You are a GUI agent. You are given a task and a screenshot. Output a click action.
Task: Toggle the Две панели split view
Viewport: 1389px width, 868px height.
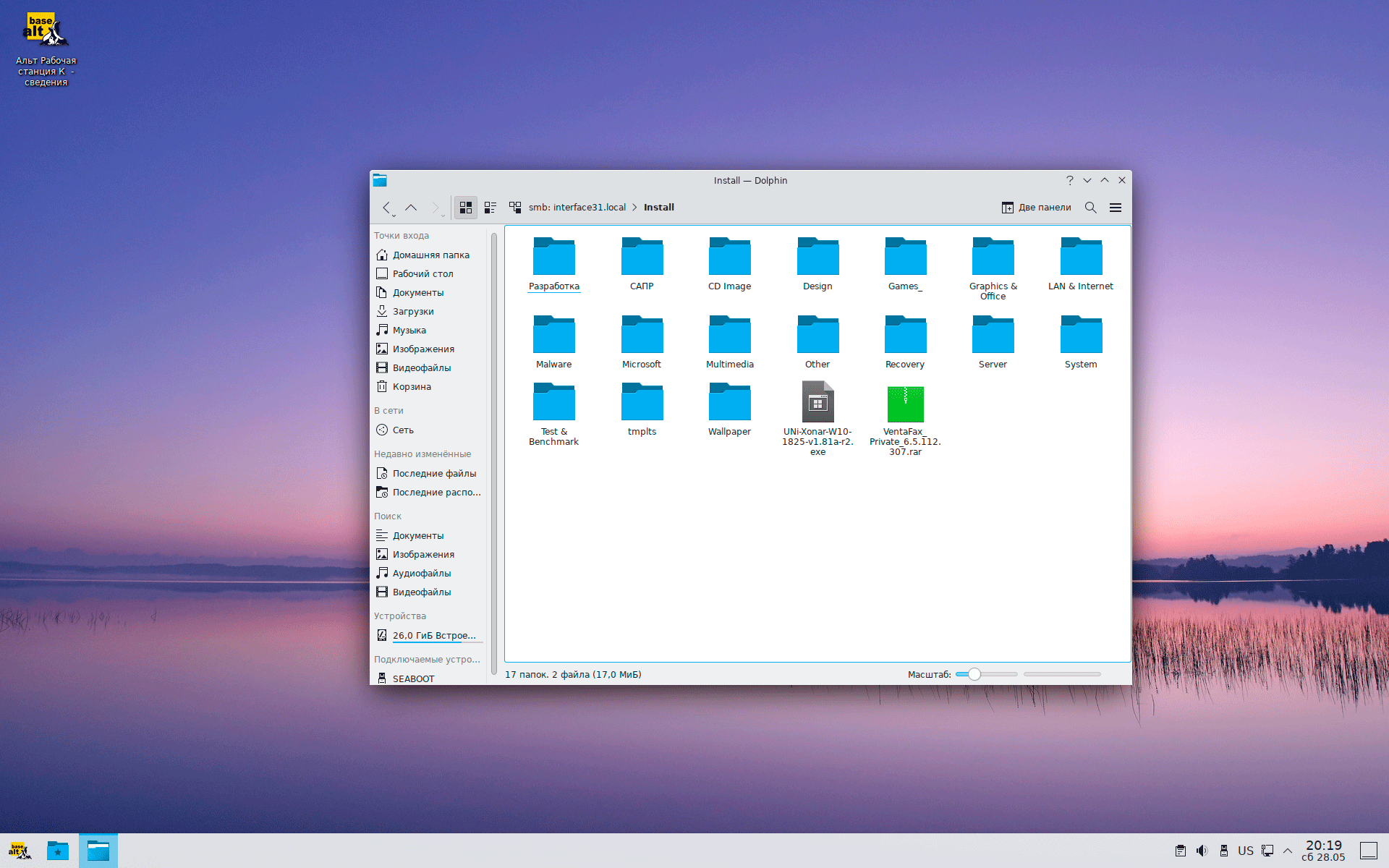(1036, 208)
